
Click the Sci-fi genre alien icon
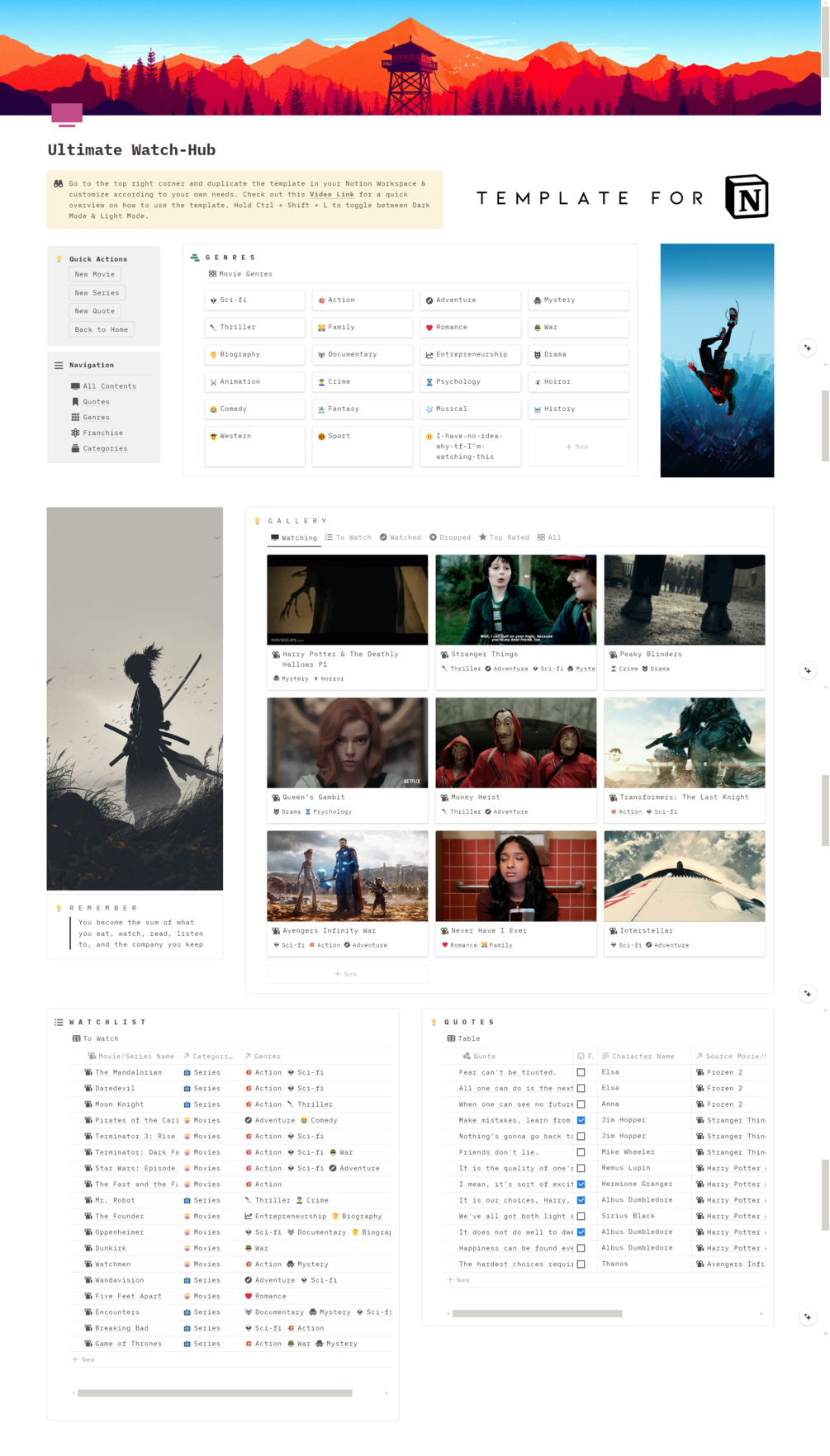(x=214, y=300)
